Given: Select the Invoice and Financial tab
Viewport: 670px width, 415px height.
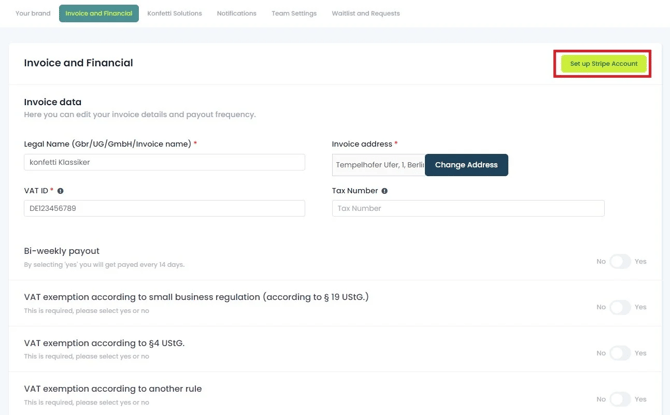Looking at the screenshot, I should (x=99, y=14).
